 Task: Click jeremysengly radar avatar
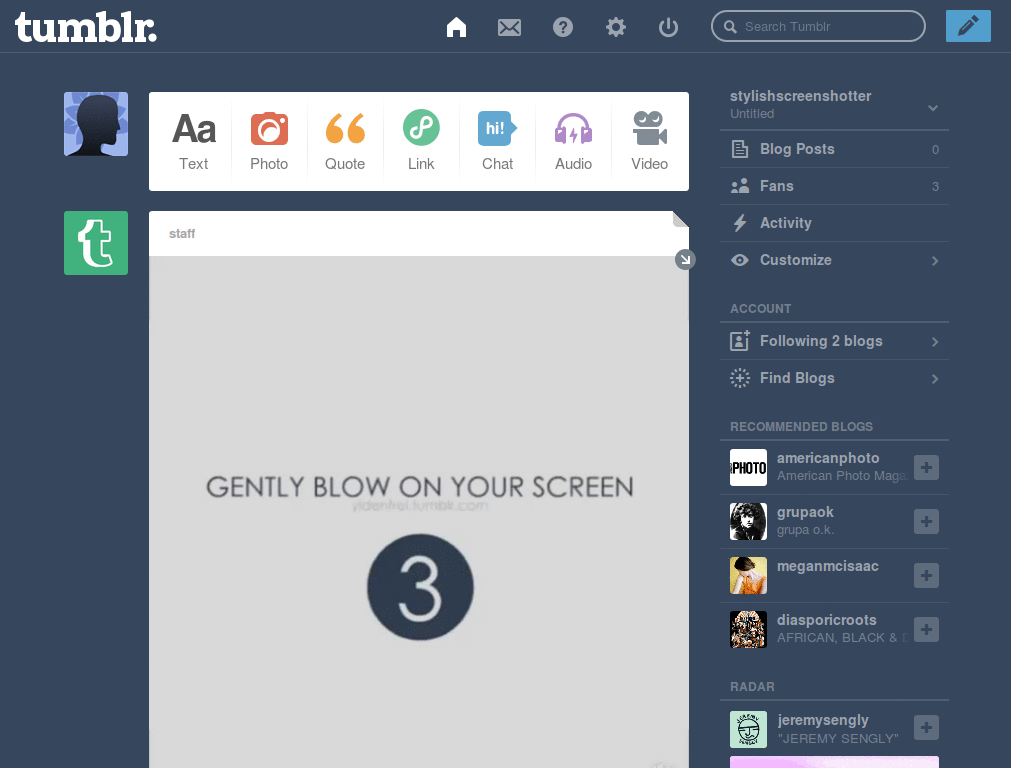[748, 729]
